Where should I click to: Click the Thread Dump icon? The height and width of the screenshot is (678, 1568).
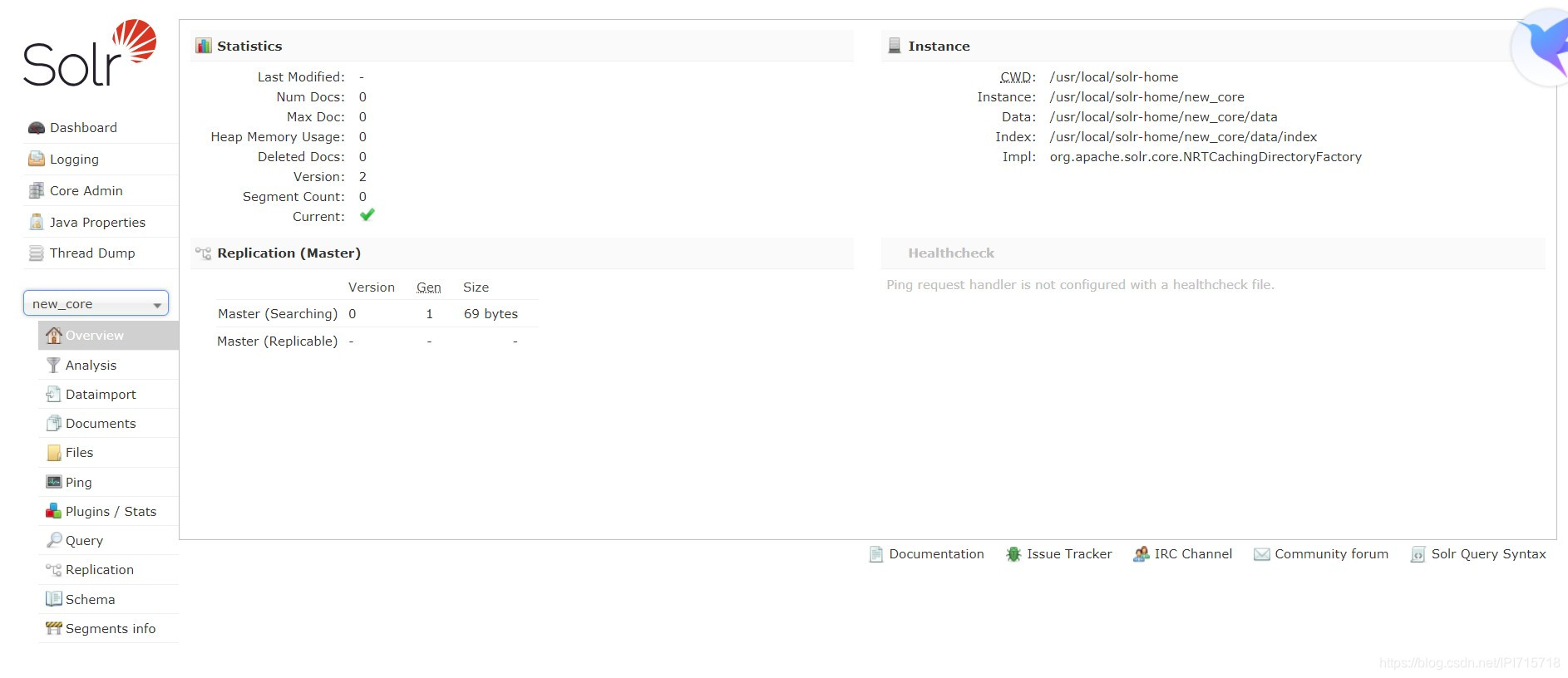[x=36, y=253]
